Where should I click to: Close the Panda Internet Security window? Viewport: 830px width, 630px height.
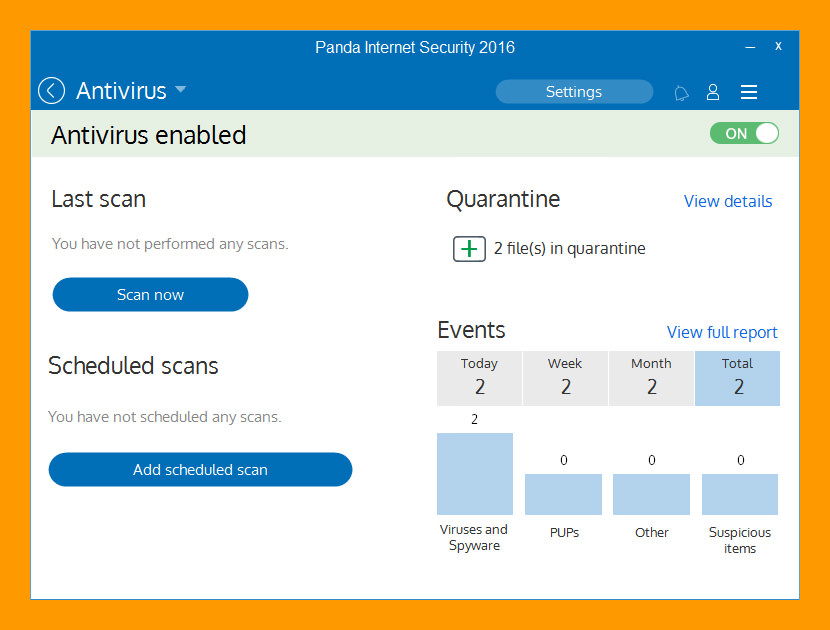[778, 46]
